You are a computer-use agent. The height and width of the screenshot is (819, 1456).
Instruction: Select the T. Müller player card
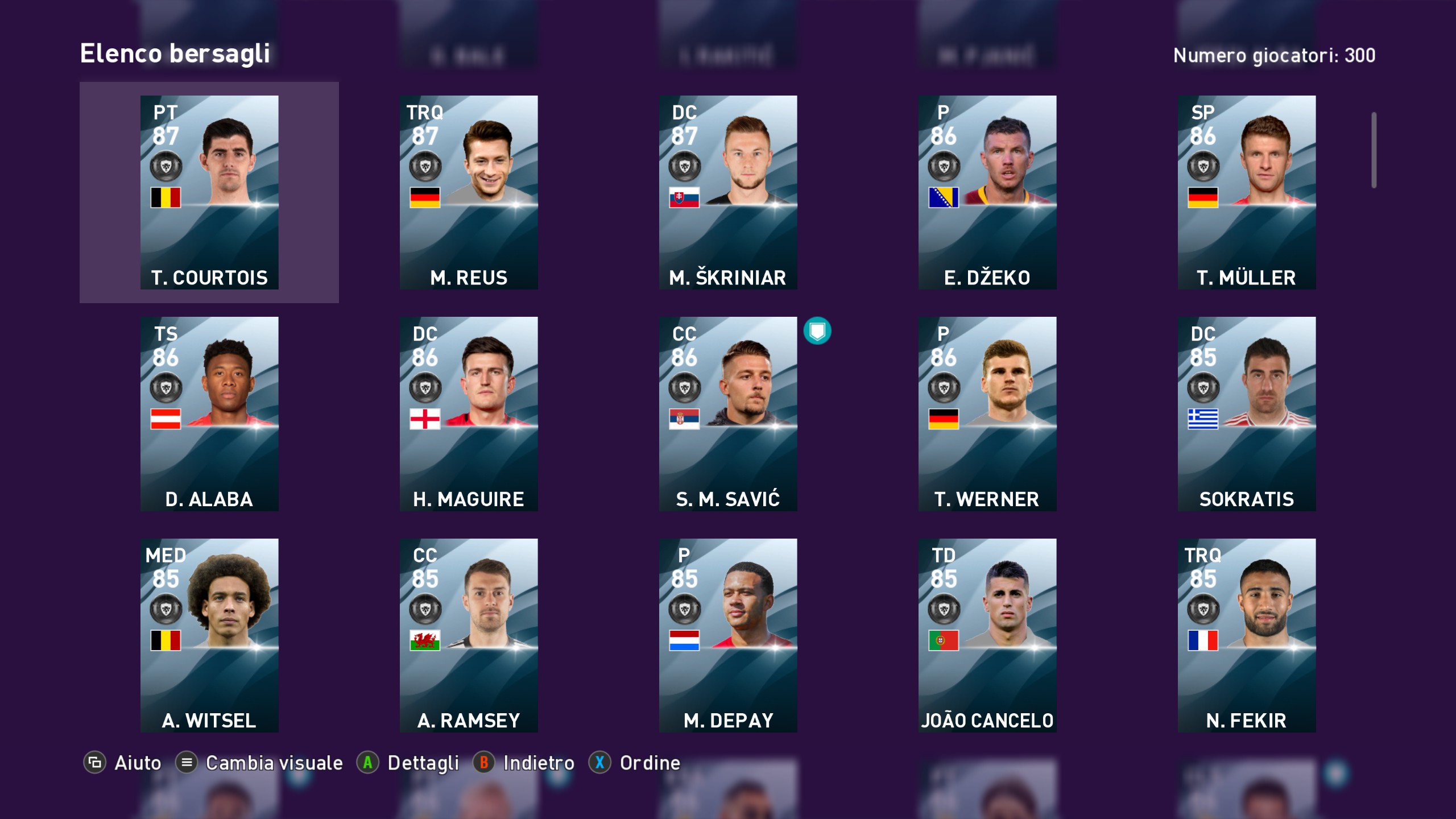click(1247, 192)
